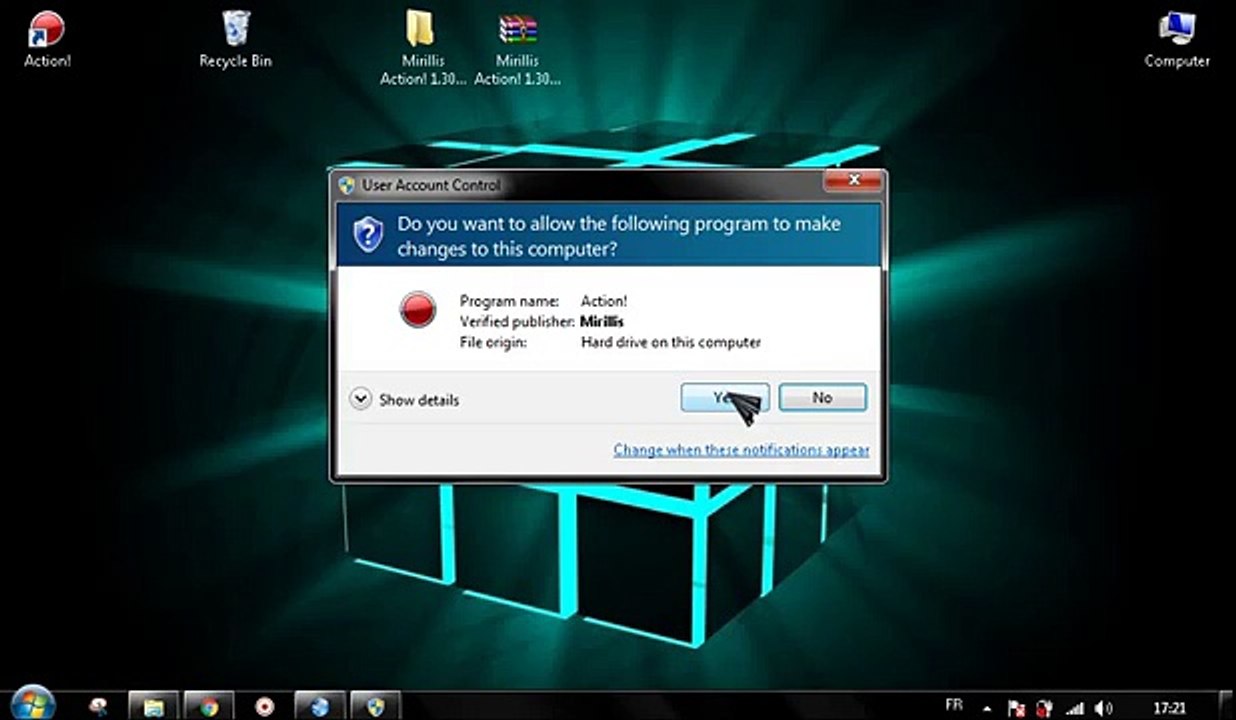Select the UAC shield taskbar button
The image size is (1236, 720).
[375, 706]
